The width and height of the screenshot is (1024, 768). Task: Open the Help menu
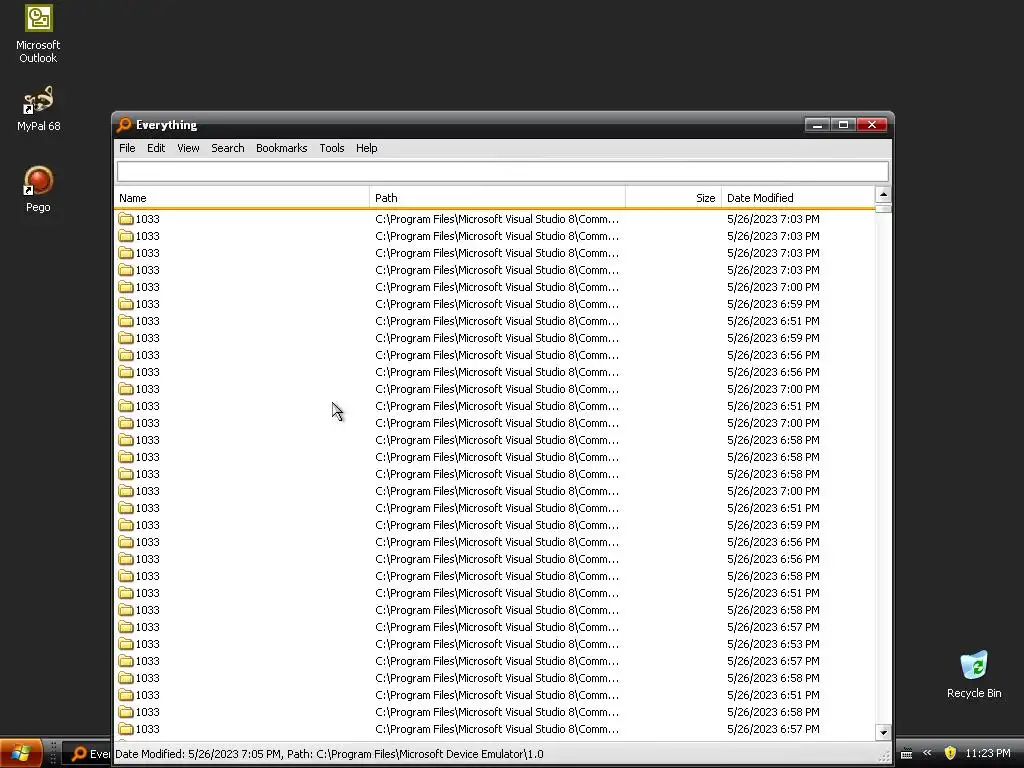366,148
